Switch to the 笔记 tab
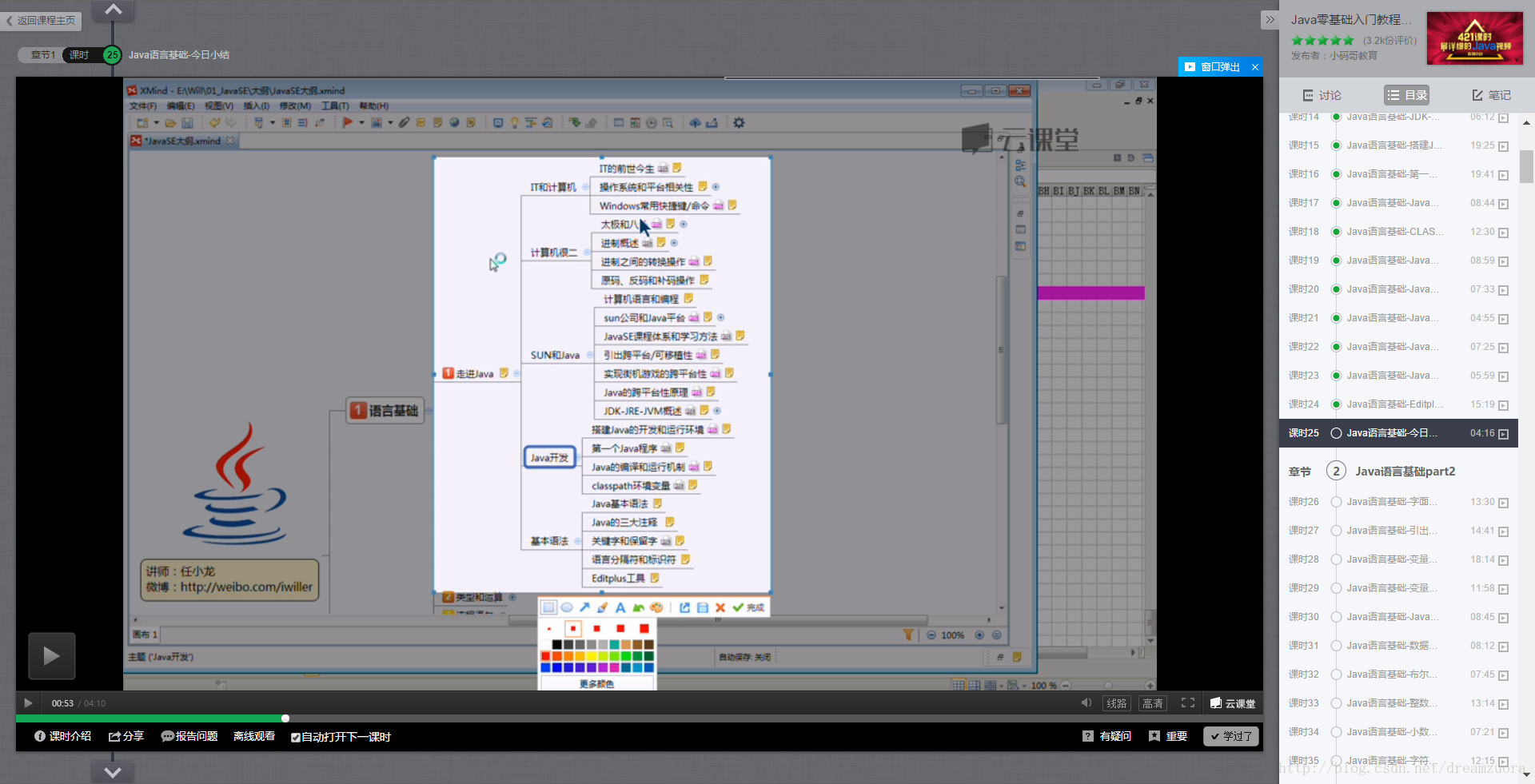The width and height of the screenshot is (1535, 784). pyautogui.click(x=1492, y=95)
